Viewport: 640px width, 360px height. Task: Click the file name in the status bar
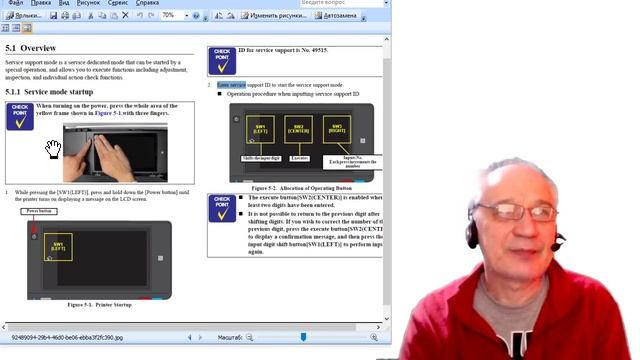pos(67,338)
